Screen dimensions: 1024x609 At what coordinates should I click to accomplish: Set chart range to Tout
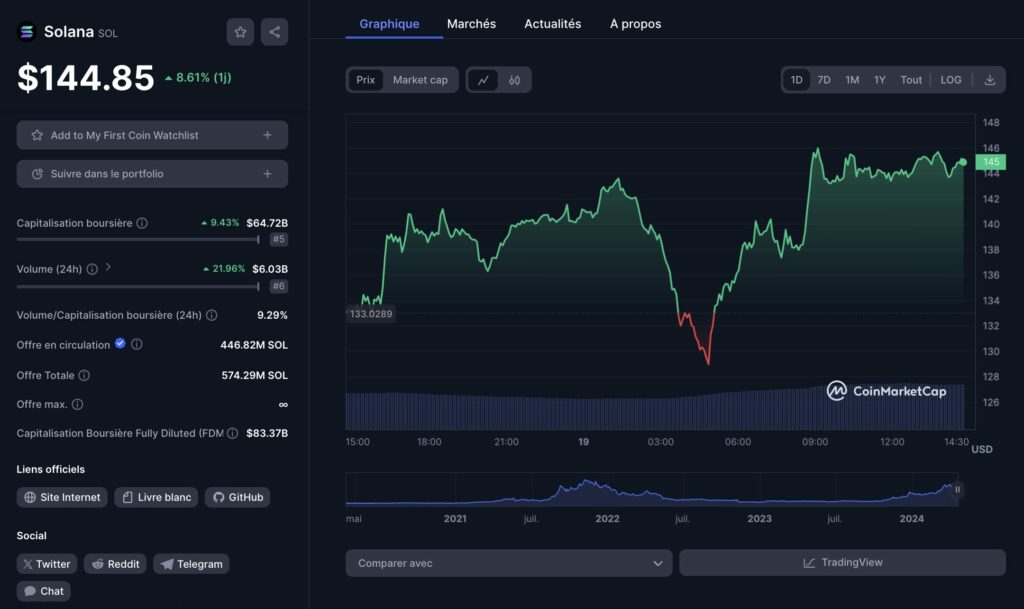(x=911, y=80)
